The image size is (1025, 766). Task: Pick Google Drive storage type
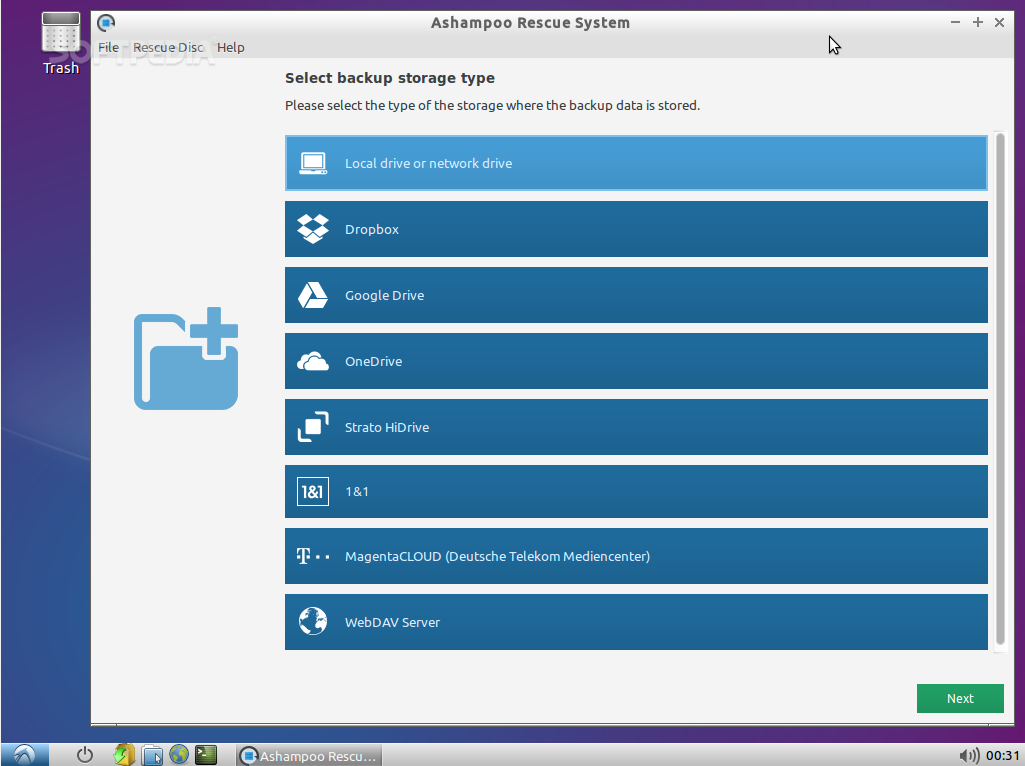636,295
